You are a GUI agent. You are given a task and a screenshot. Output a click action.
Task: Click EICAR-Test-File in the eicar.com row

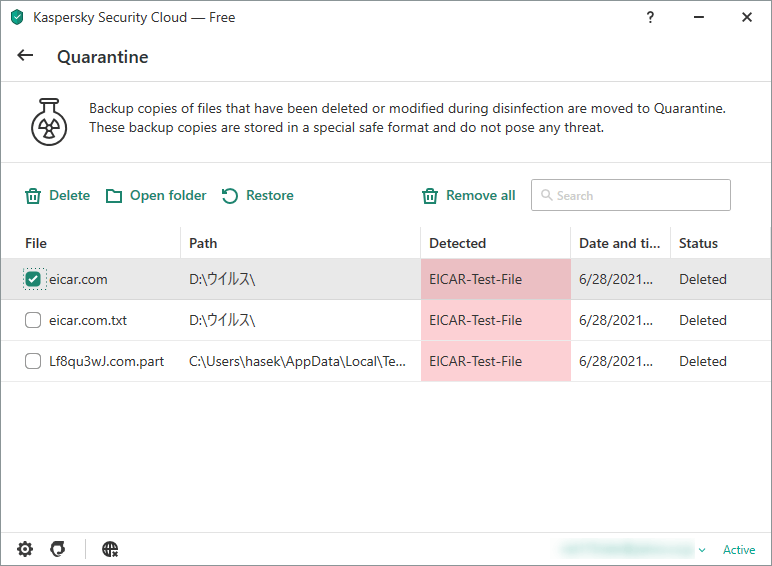(x=476, y=279)
